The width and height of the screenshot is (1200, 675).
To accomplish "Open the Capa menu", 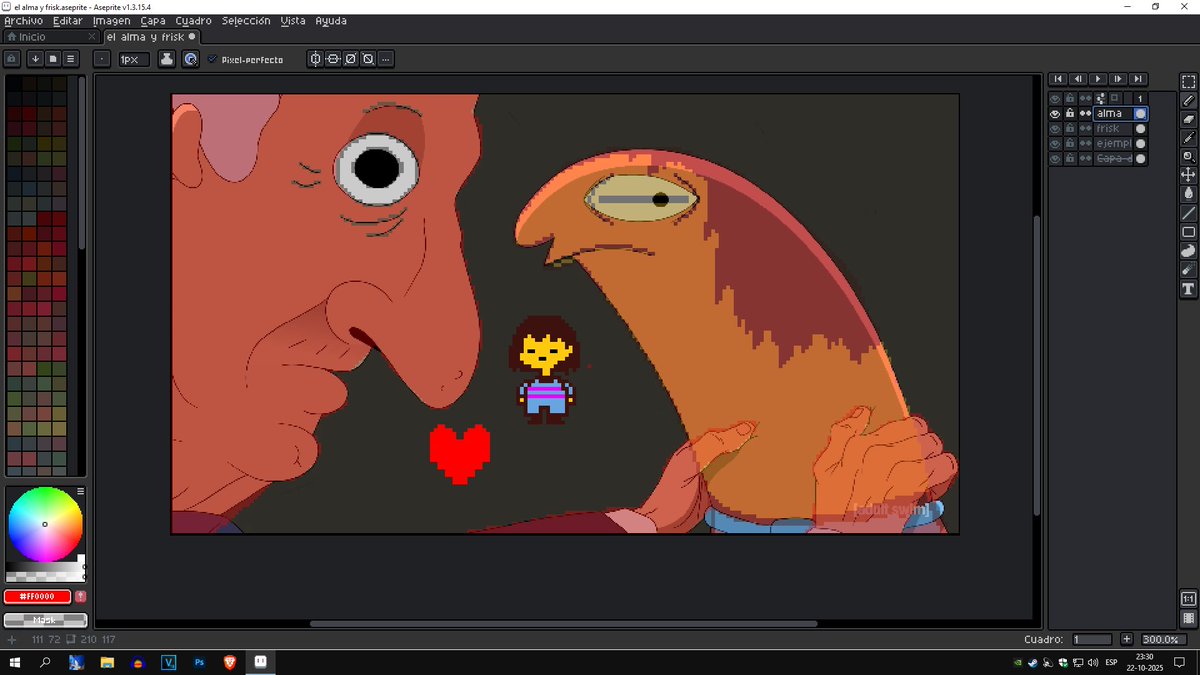I will point(153,21).
